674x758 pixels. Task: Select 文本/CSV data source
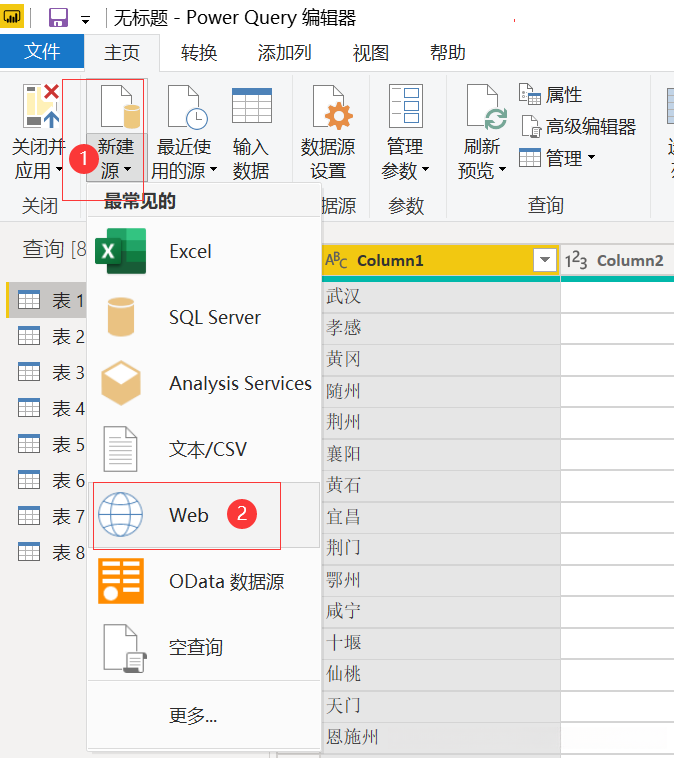[x=204, y=449]
